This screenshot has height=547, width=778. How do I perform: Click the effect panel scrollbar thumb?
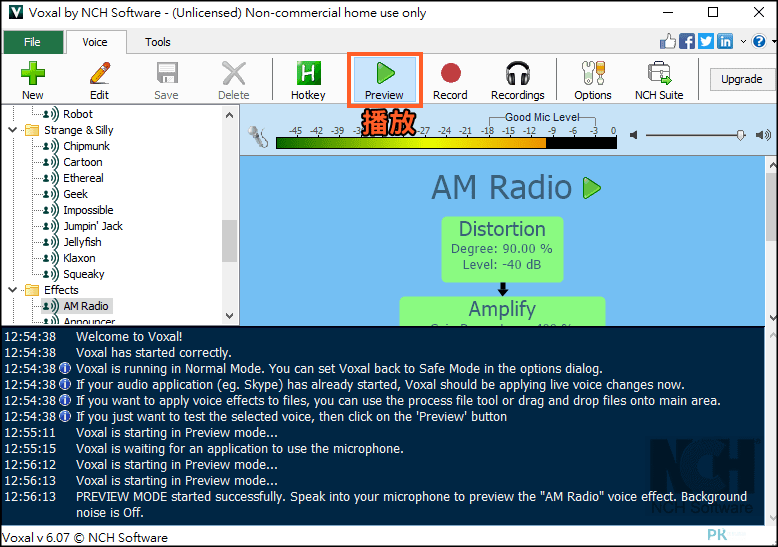(772, 207)
